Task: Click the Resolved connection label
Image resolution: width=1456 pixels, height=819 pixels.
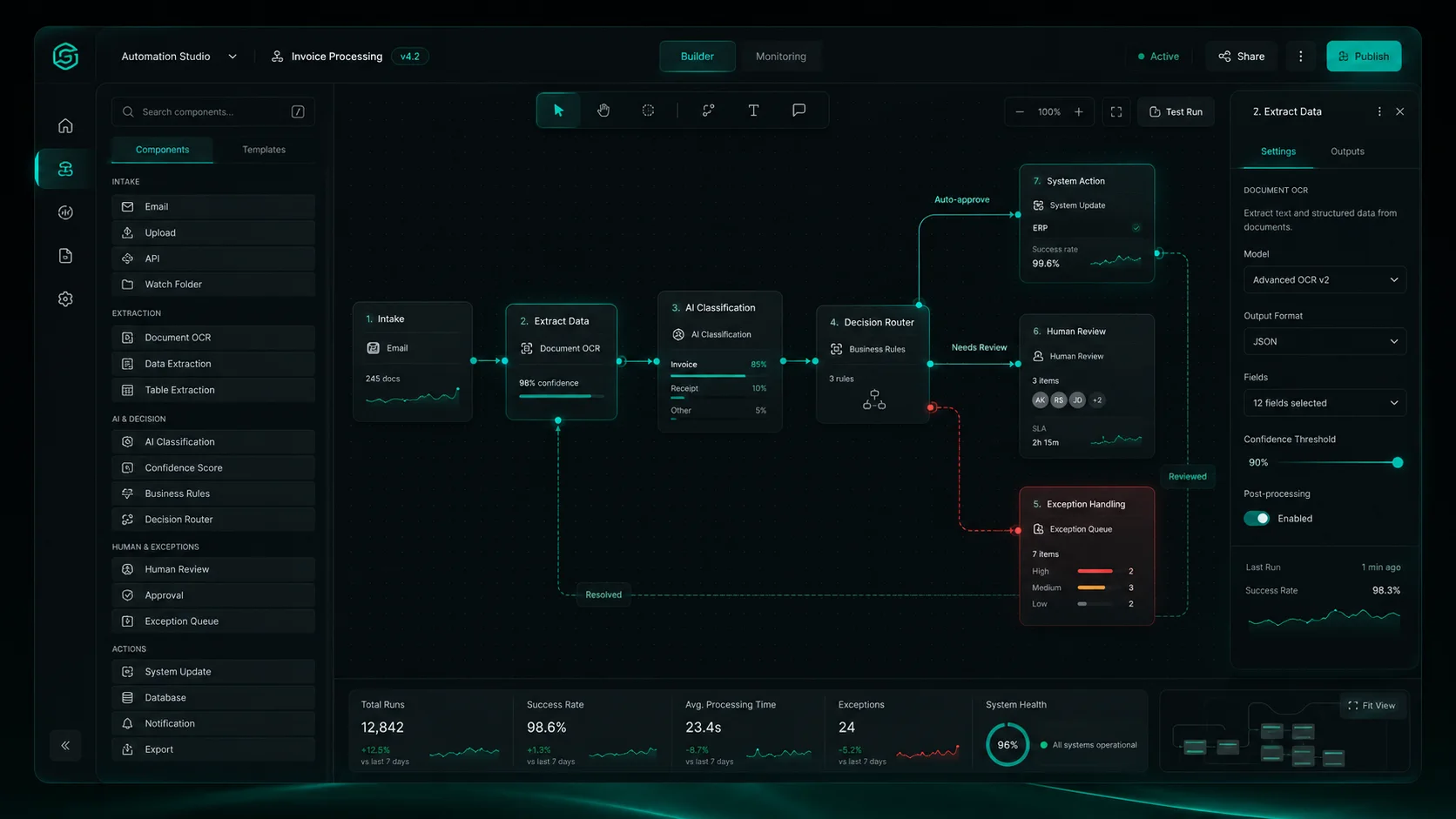Action: pyautogui.click(x=603, y=594)
